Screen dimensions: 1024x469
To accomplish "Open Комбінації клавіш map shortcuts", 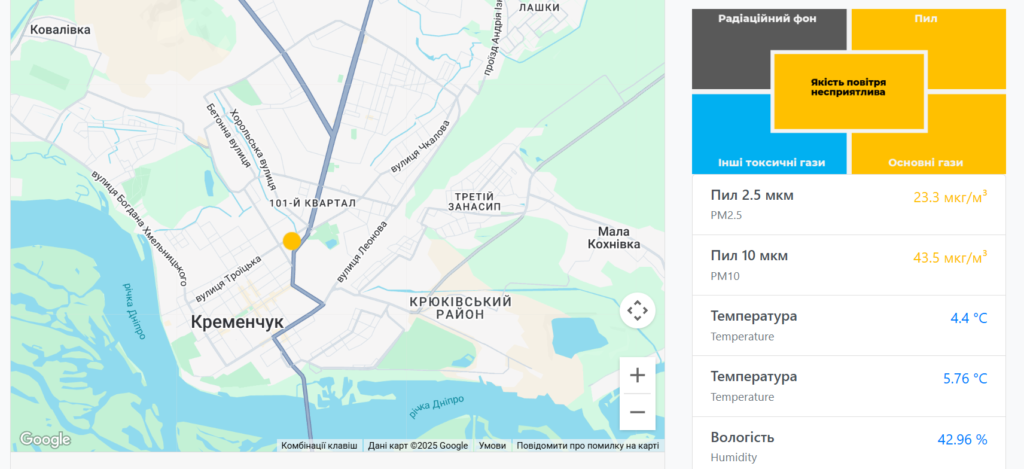I will pyautogui.click(x=319, y=446).
